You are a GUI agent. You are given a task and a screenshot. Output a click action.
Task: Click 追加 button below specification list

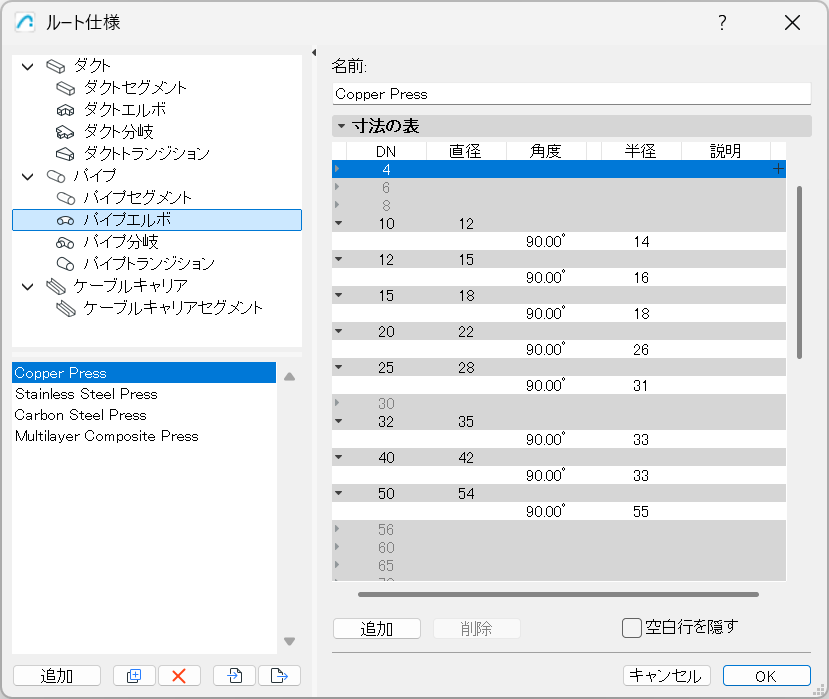pos(57,675)
